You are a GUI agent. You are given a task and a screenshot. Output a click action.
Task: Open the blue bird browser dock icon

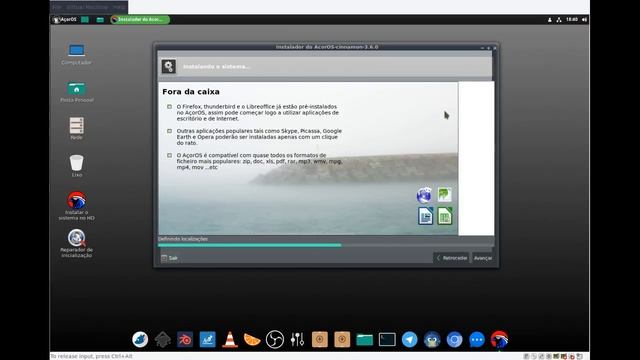coord(140,339)
